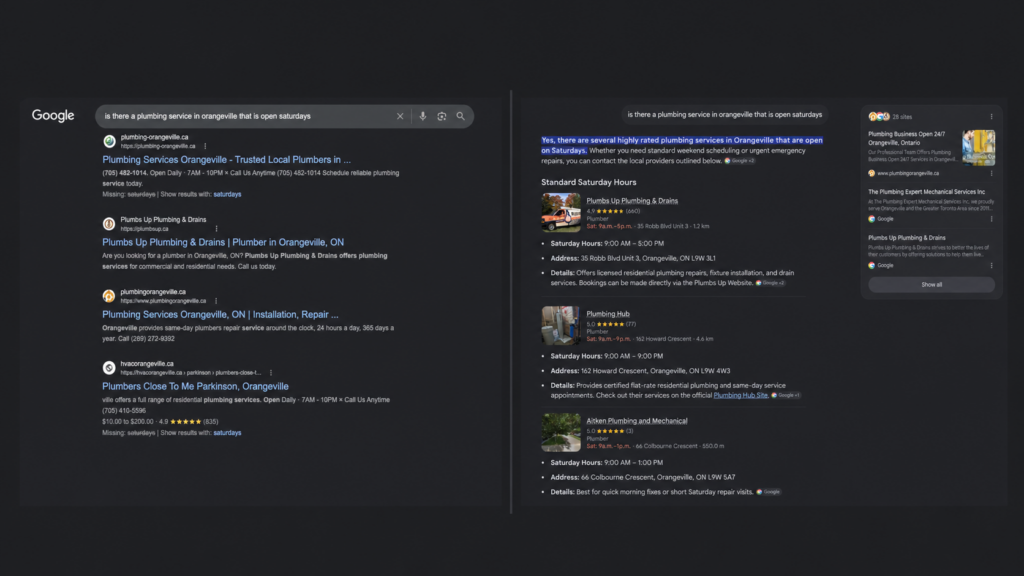Click the saturdays link under the first result
Screen dimensions: 1024x576
(227, 194)
